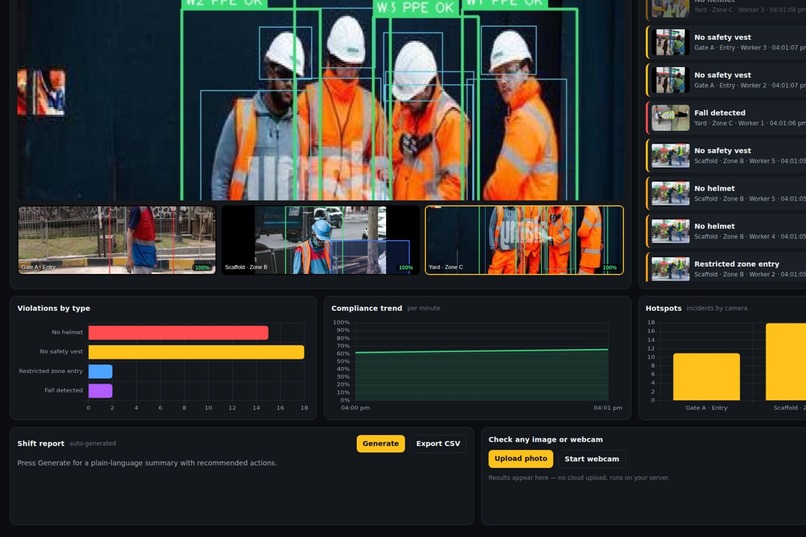Open the No helmet alert for Scaffold Worker 5

tap(726, 193)
